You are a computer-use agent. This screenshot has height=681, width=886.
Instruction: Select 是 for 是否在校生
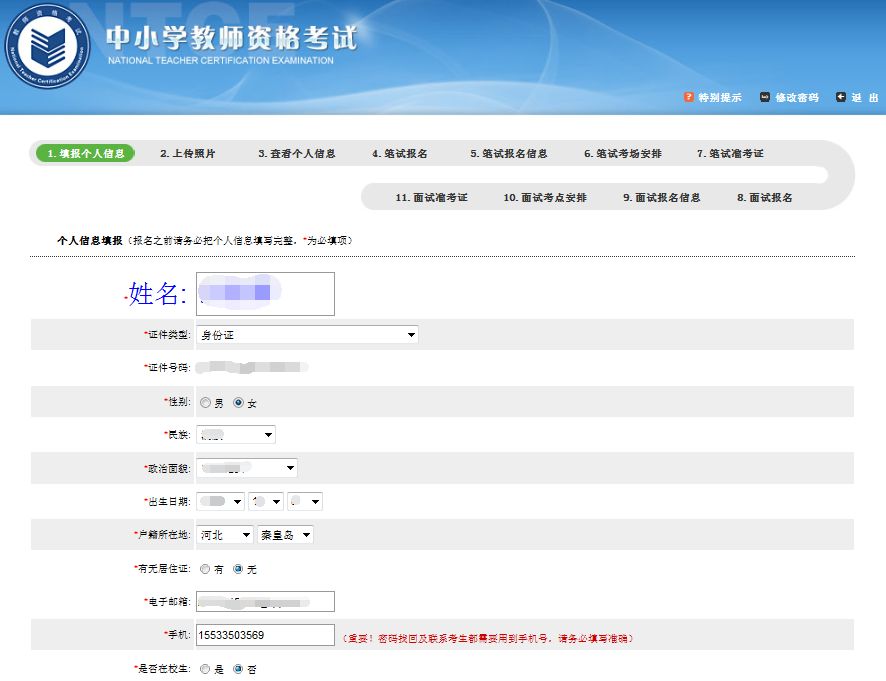tap(205, 669)
